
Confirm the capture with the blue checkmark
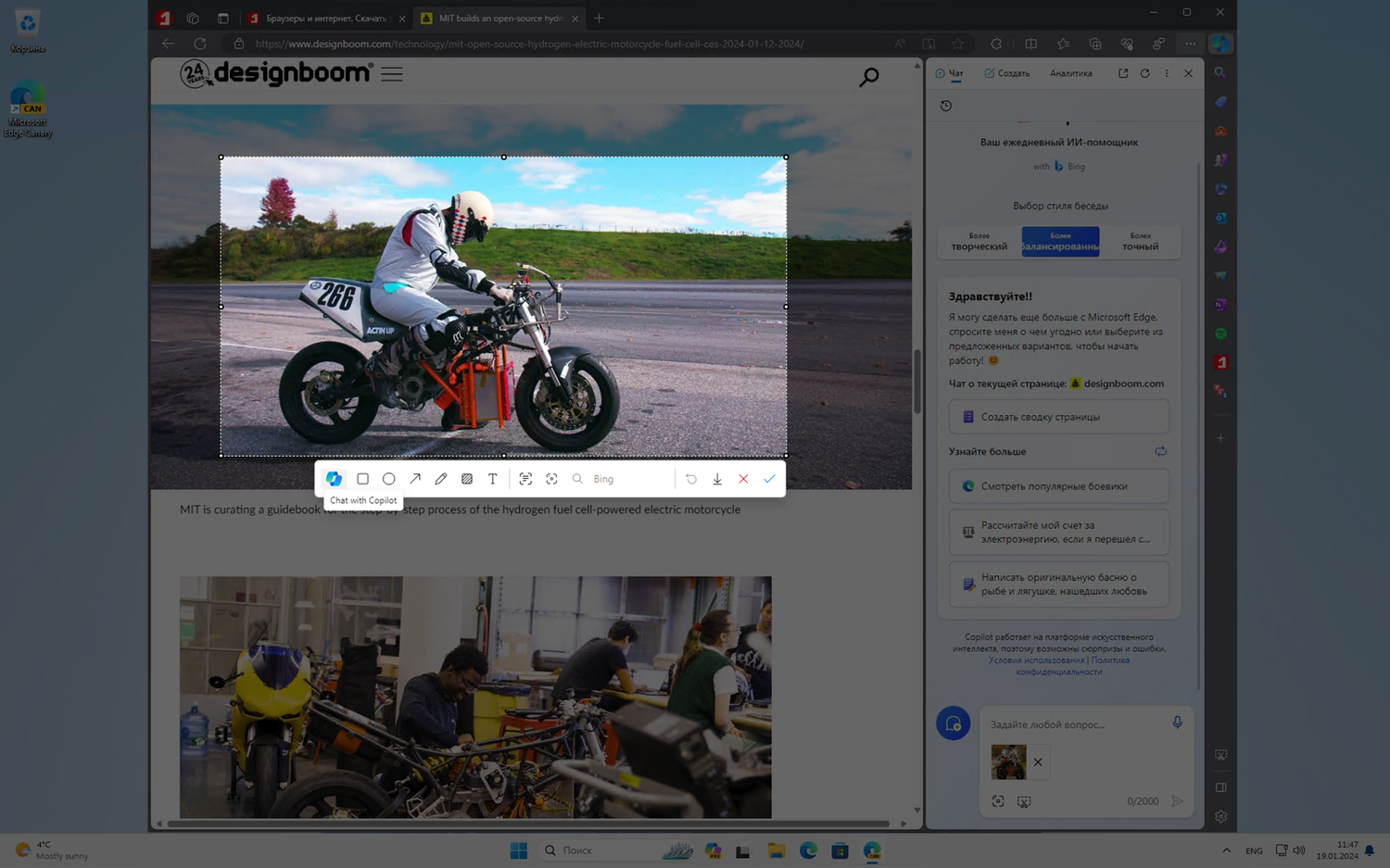(x=769, y=479)
